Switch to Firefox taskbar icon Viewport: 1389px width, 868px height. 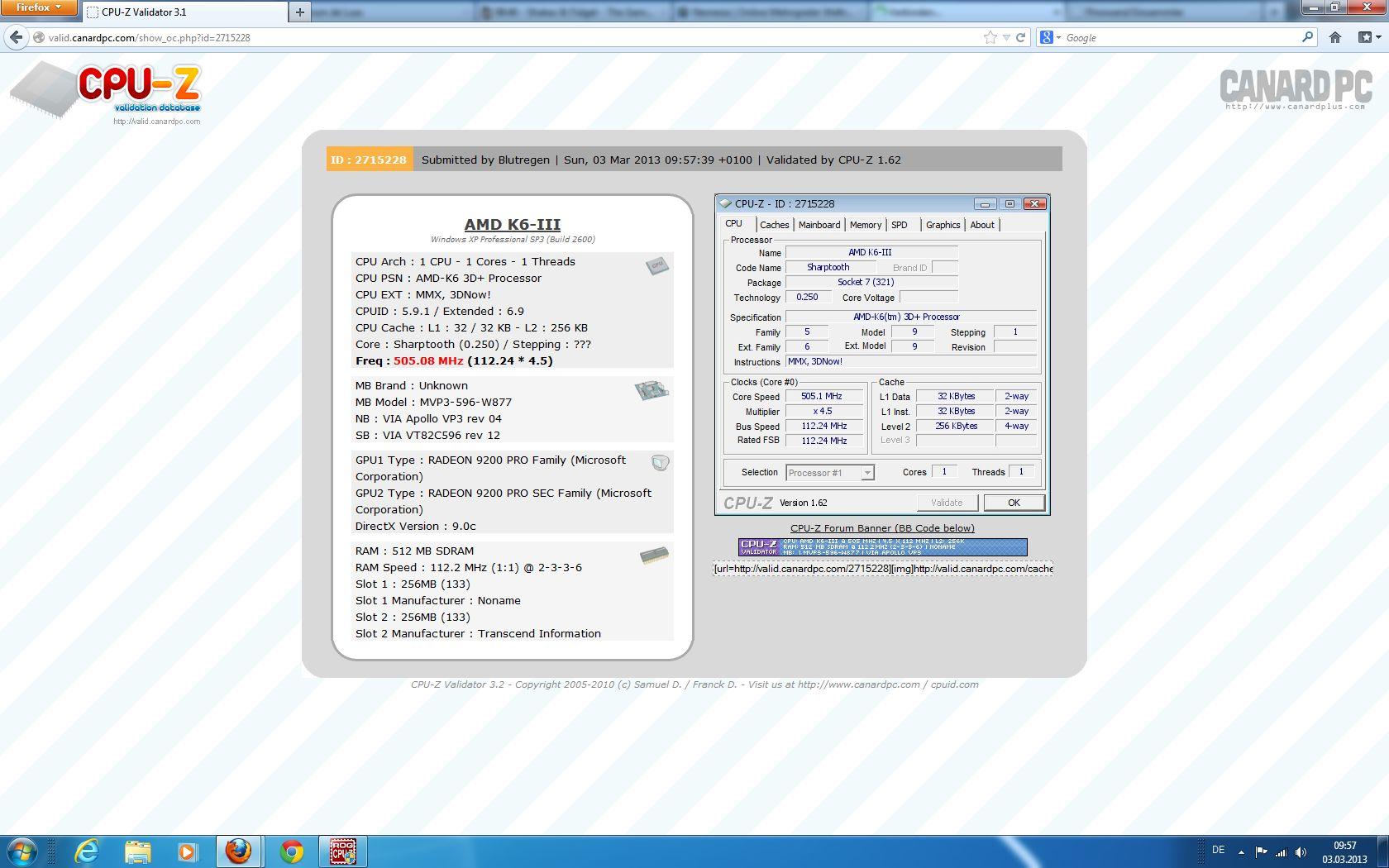(239, 851)
